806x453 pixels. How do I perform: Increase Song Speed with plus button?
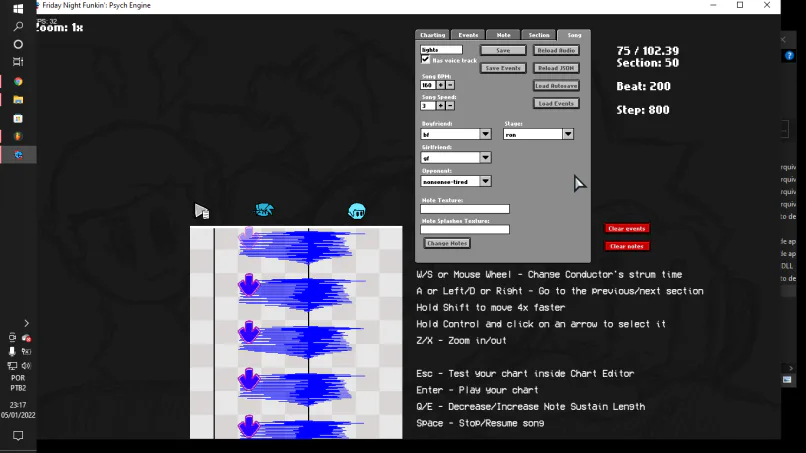tap(441, 105)
